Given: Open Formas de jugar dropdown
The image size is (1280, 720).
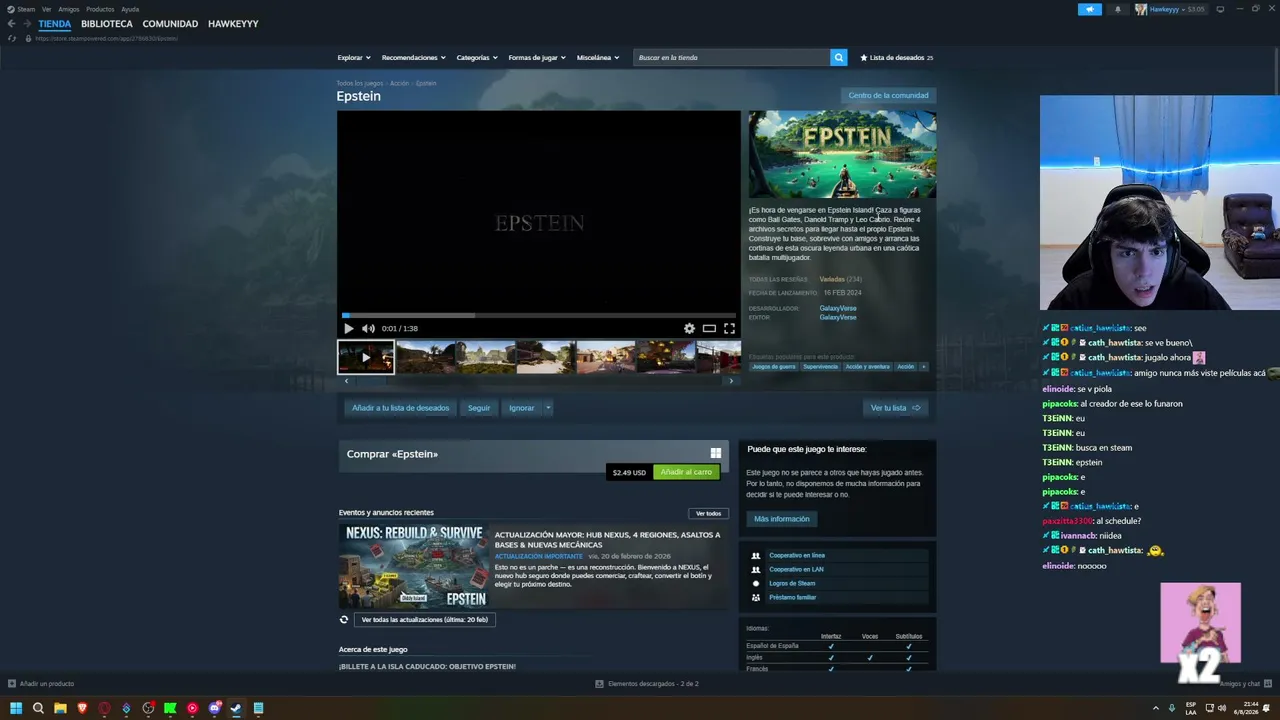Looking at the screenshot, I should 537,58.
